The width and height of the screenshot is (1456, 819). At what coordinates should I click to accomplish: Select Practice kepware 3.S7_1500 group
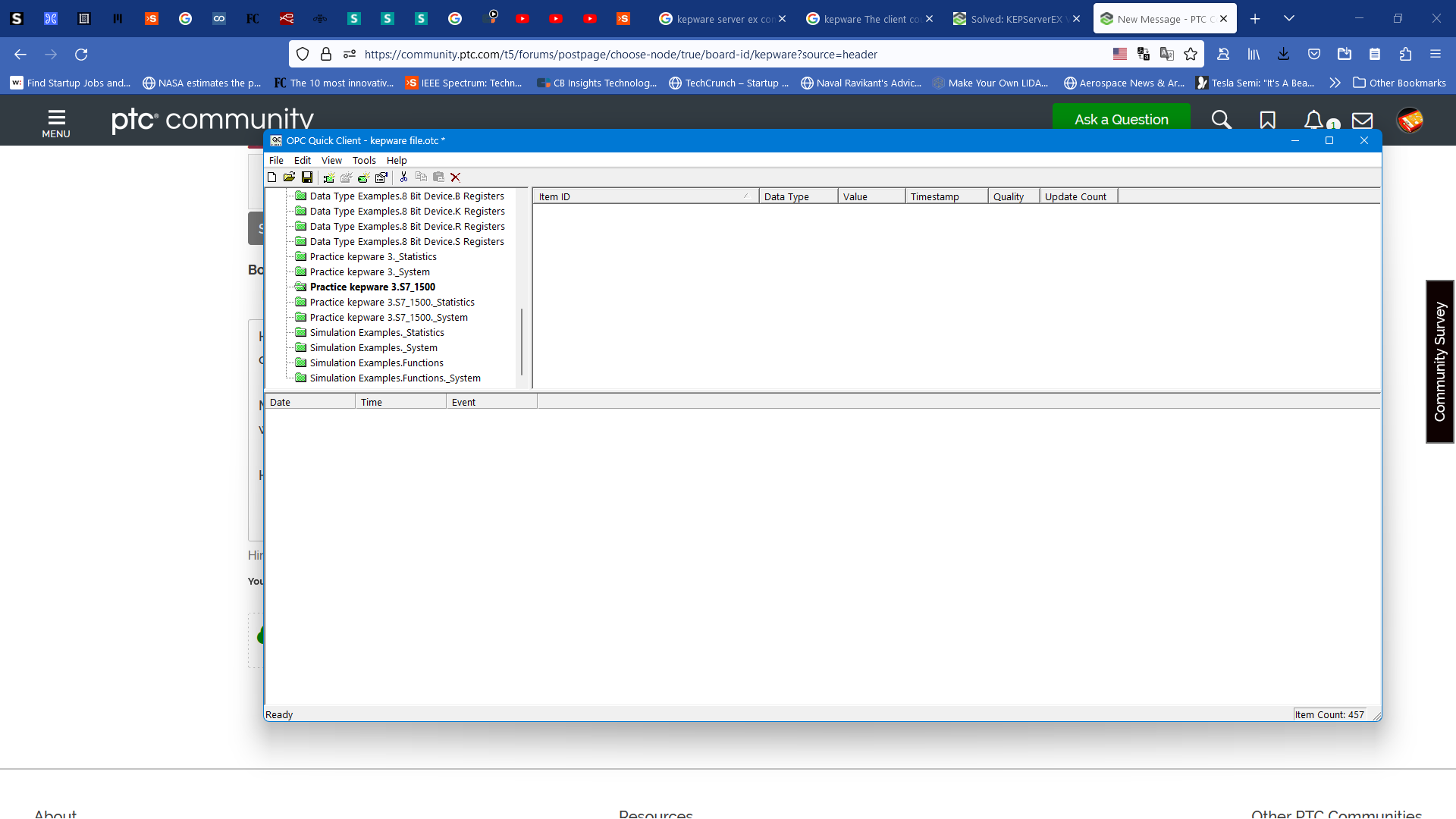(372, 287)
